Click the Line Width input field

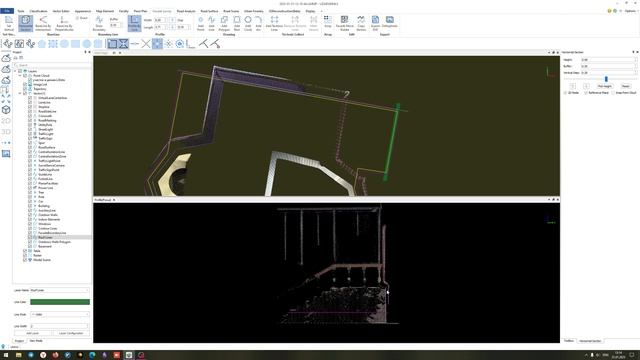click(x=60, y=326)
